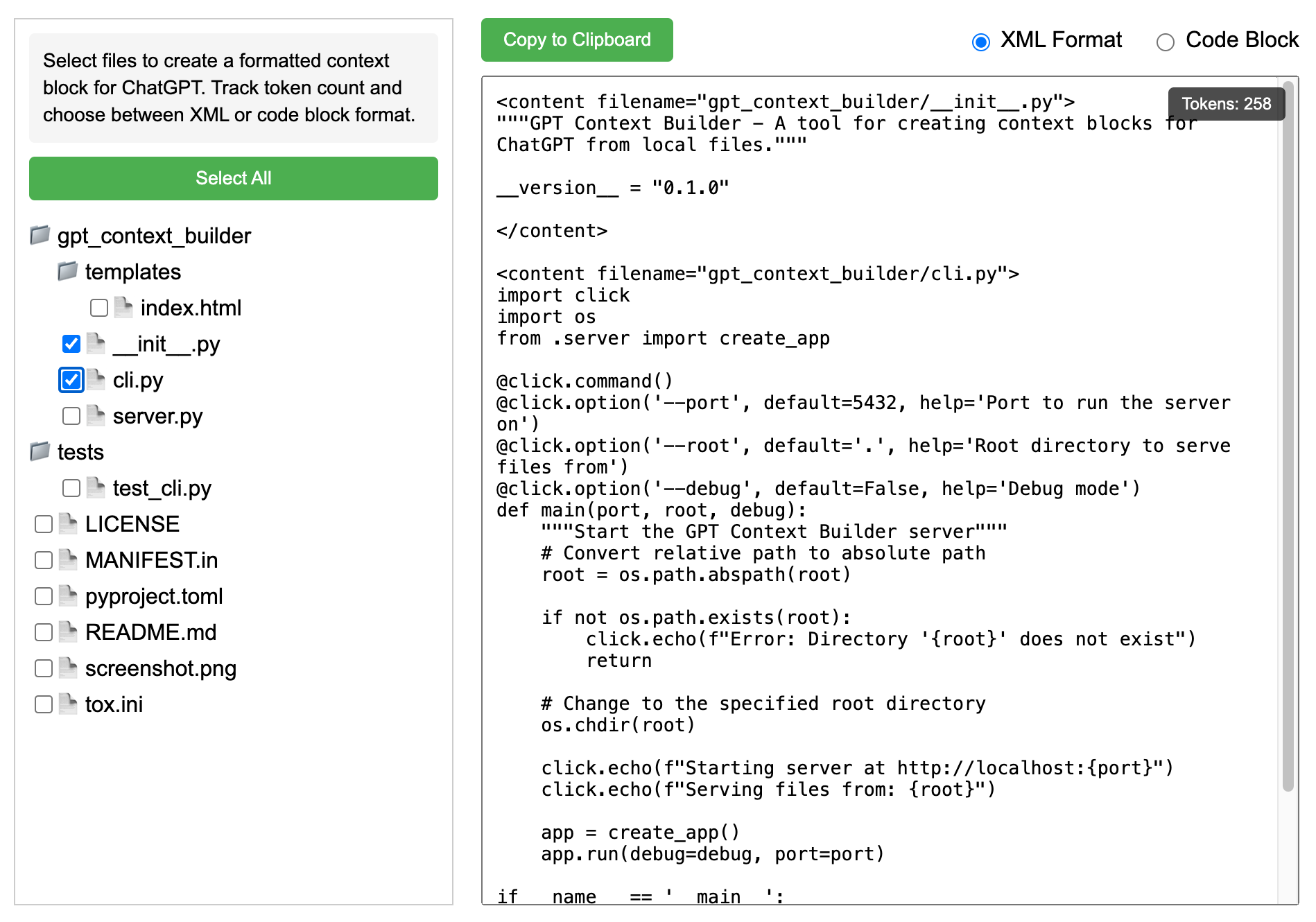This screenshot has width=1316, height=922.
Task: Collapse the gpt_context_builder folder
Action: (154, 236)
